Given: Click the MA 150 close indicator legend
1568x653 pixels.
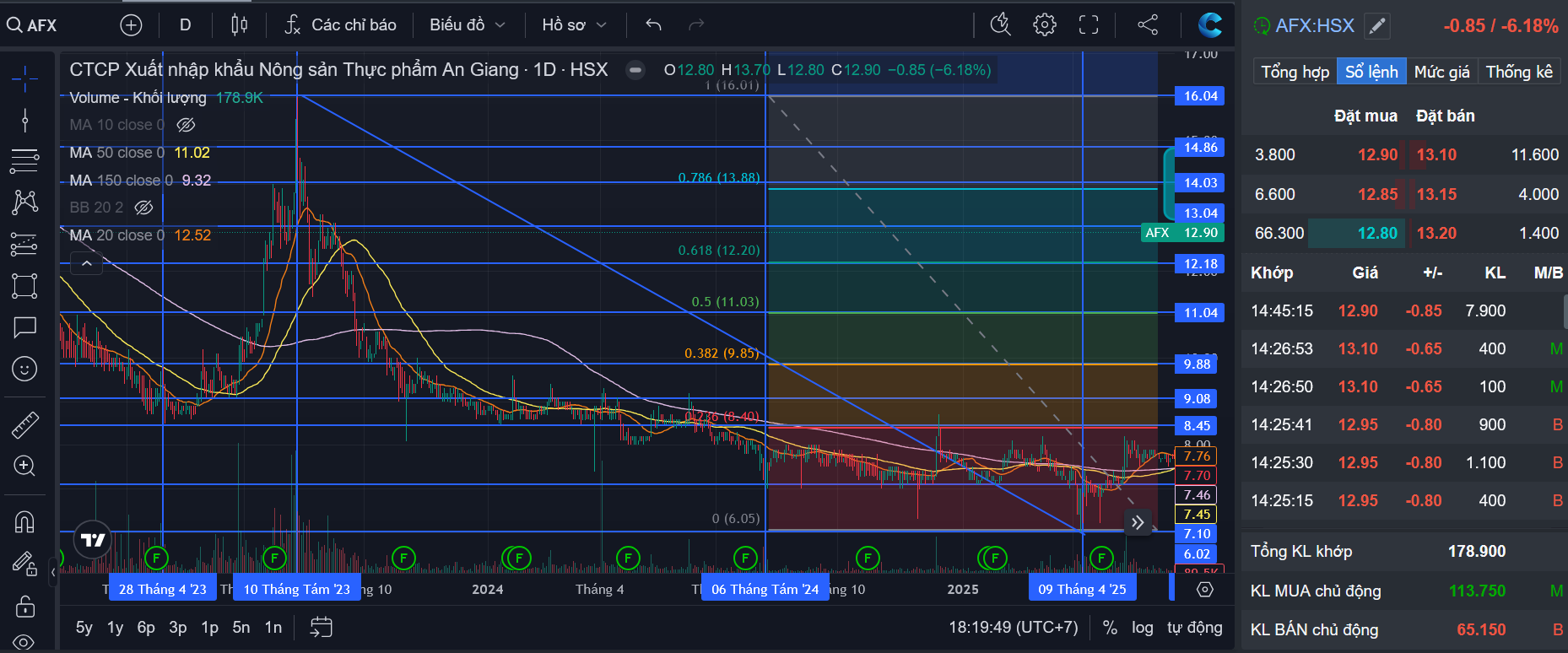Looking at the screenshot, I should (x=140, y=181).
